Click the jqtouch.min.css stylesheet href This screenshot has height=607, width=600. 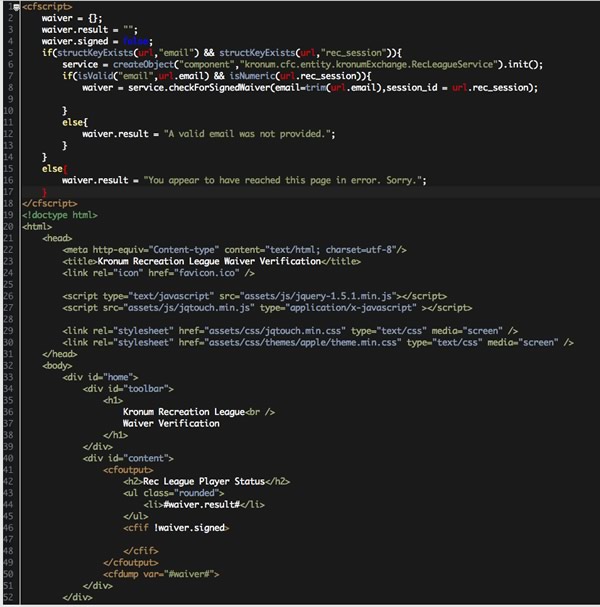pos(275,331)
